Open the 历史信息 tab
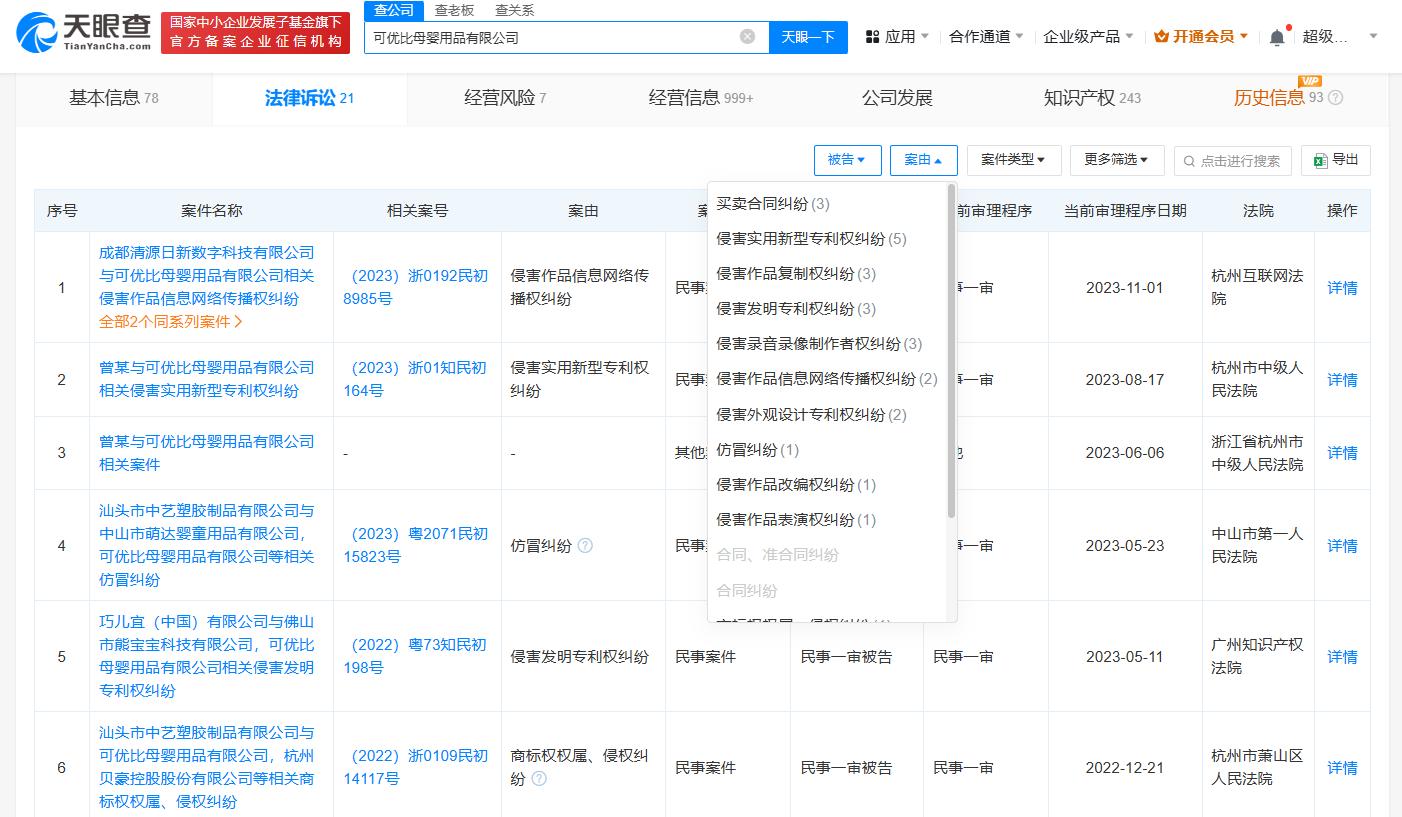The image size is (1402, 817). coord(1288,98)
